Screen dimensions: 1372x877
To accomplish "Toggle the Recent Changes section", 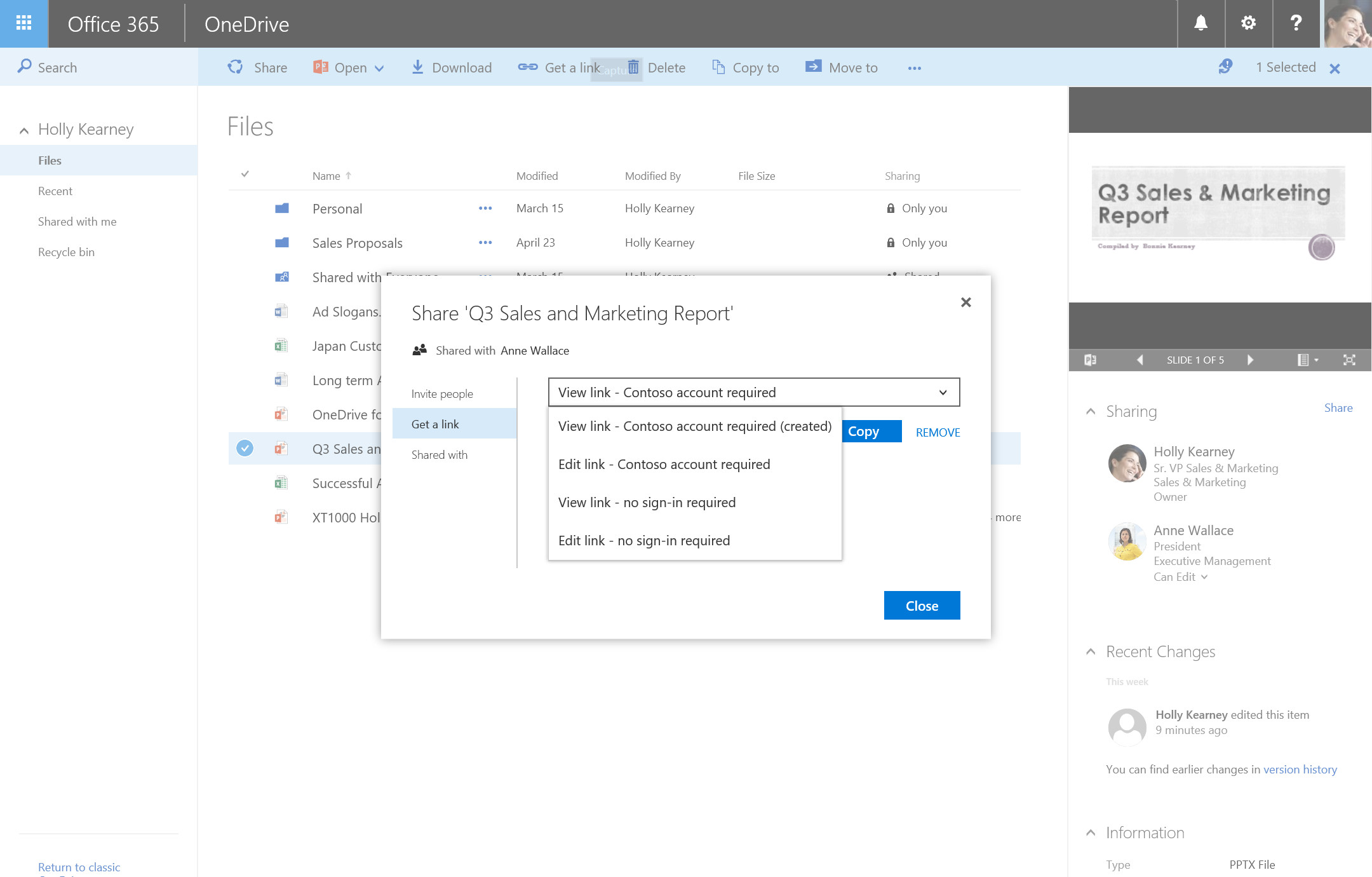I will click(1092, 651).
